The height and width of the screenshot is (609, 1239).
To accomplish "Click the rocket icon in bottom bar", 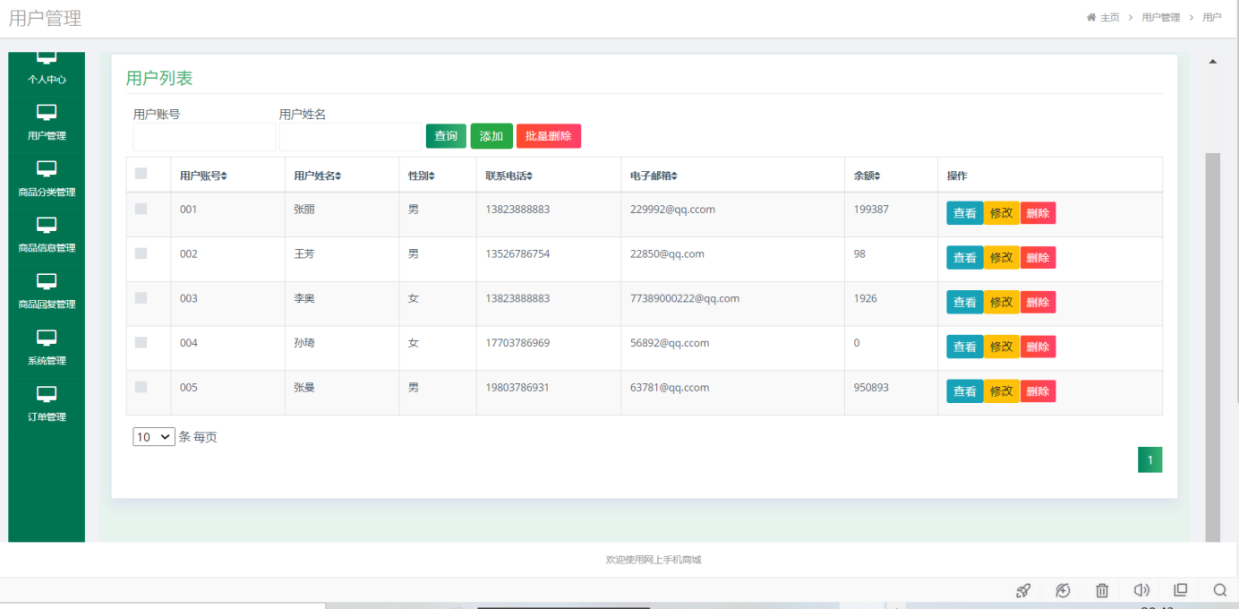I will [1023, 590].
